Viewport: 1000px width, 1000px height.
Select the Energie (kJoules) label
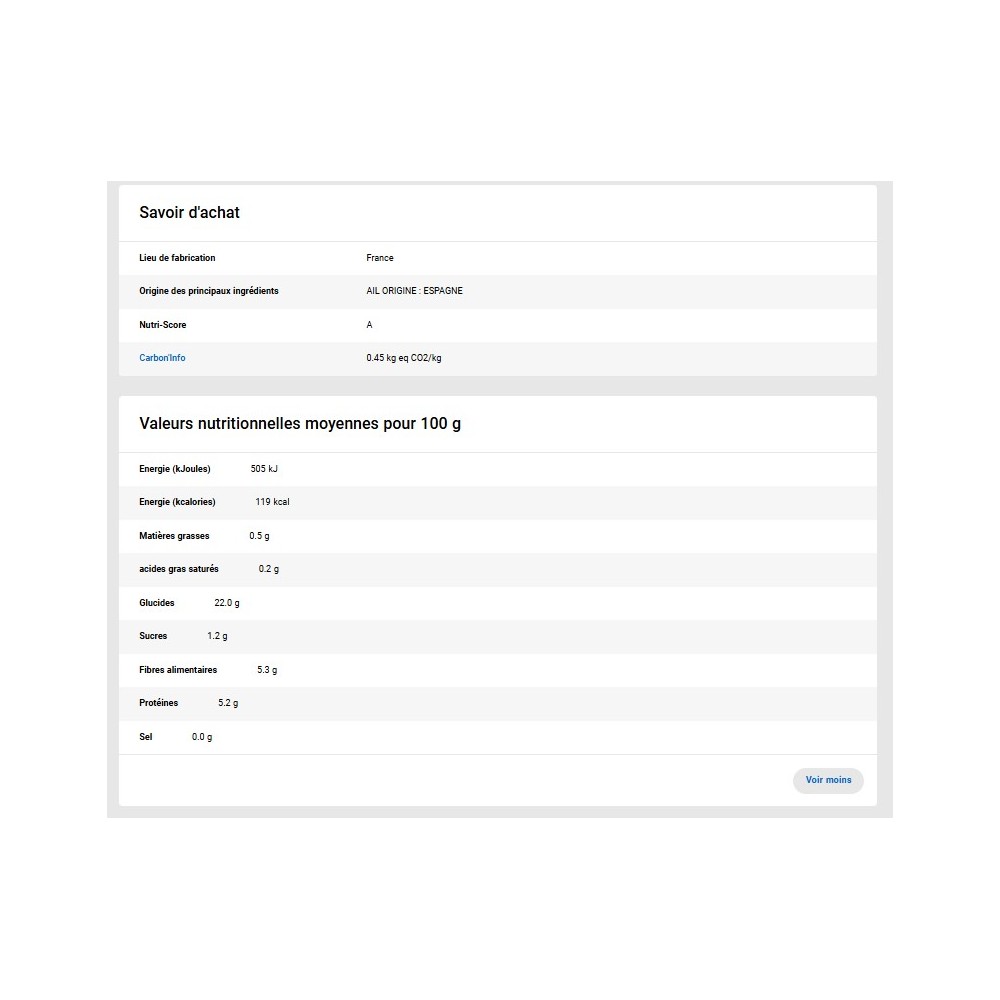(x=175, y=469)
